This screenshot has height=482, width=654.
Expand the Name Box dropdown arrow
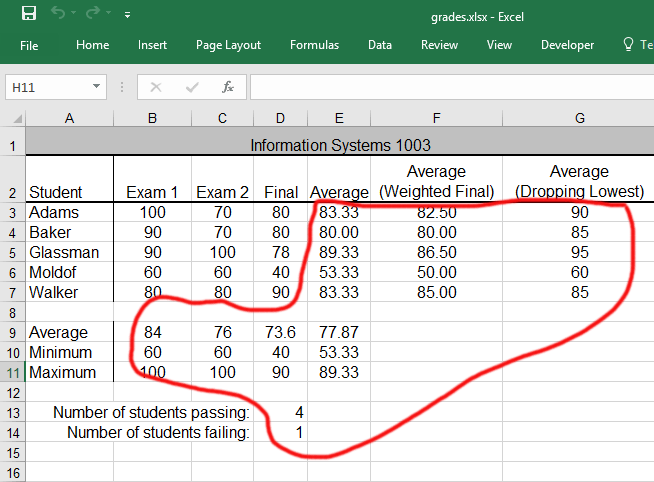[96, 87]
